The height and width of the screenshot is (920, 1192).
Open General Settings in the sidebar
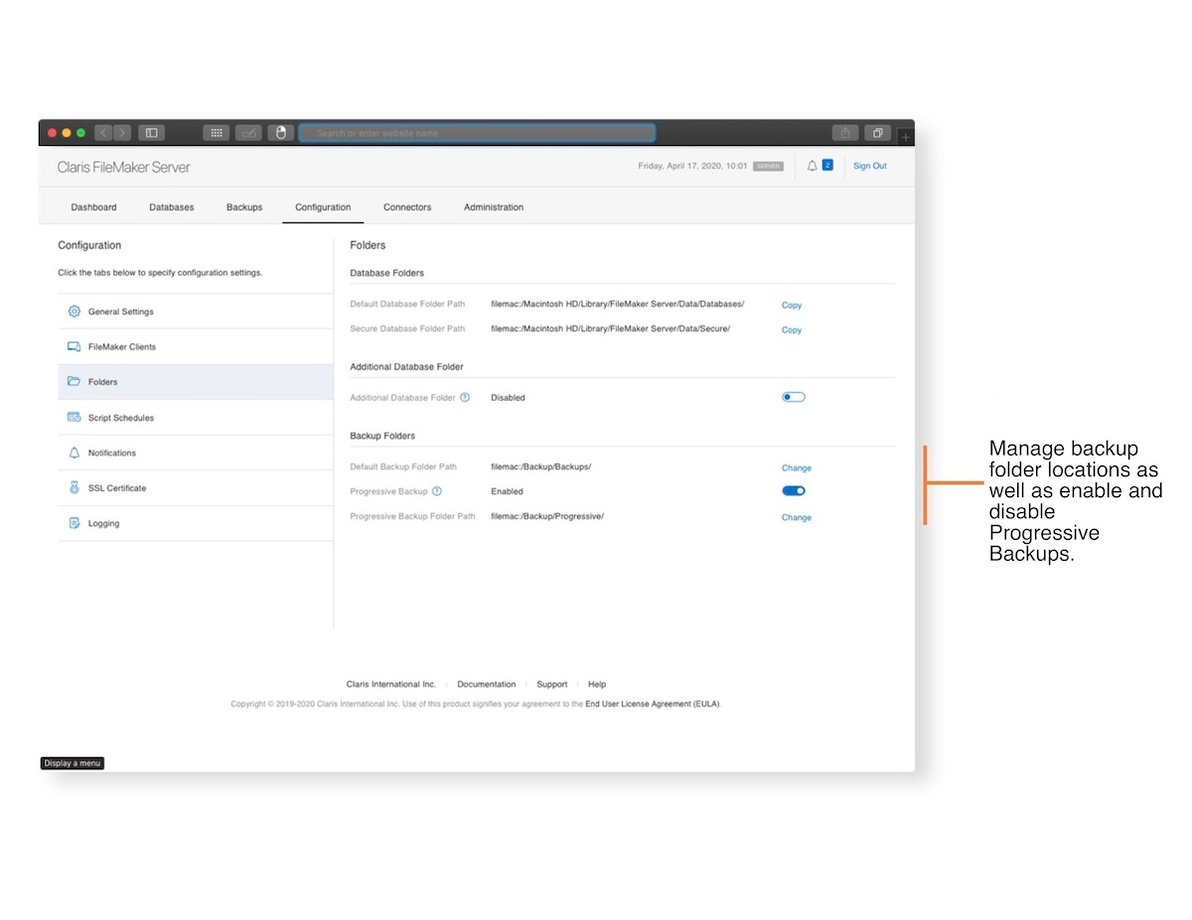pos(195,311)
